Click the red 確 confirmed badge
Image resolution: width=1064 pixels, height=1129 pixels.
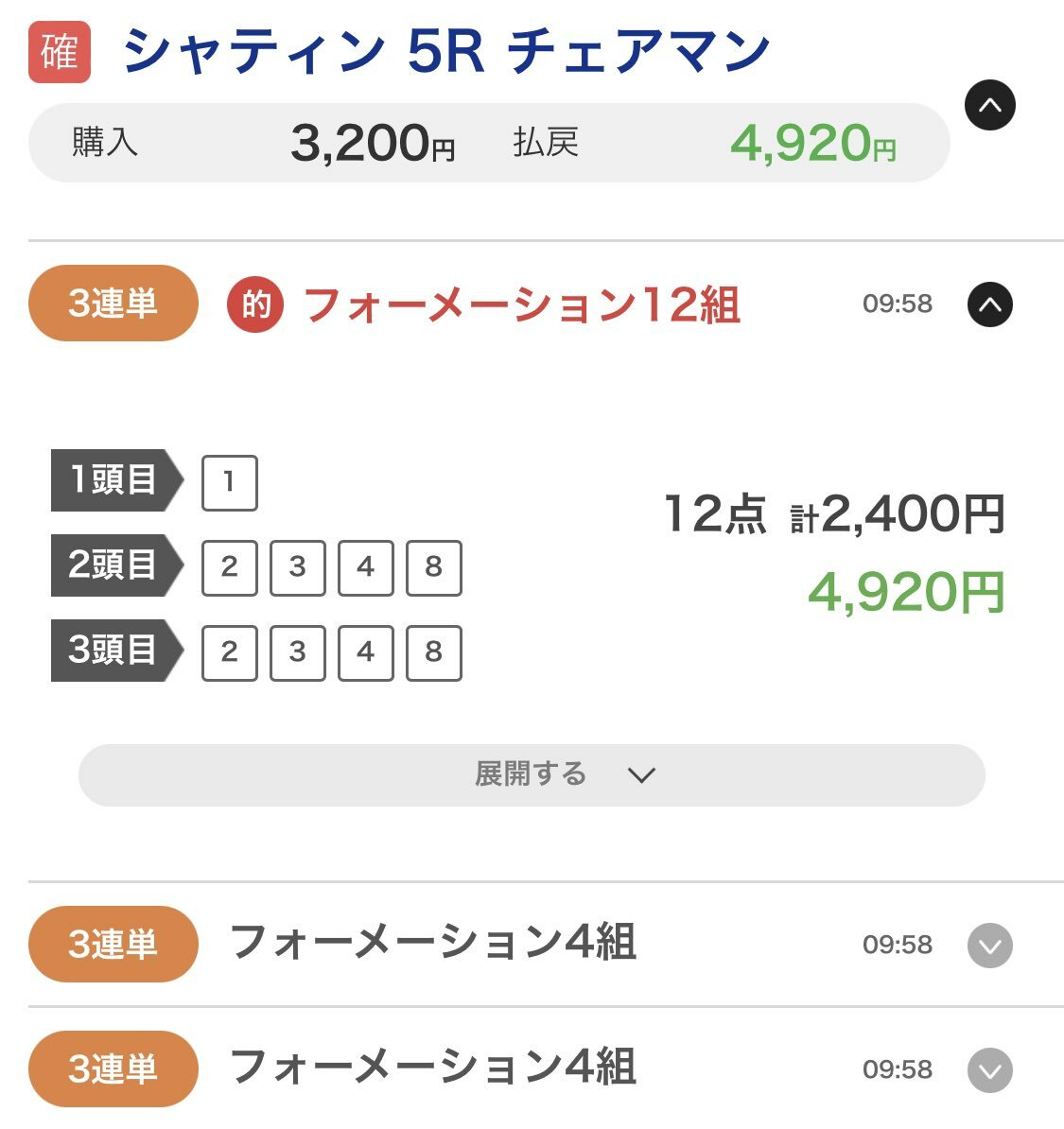(x=60, y=52)
